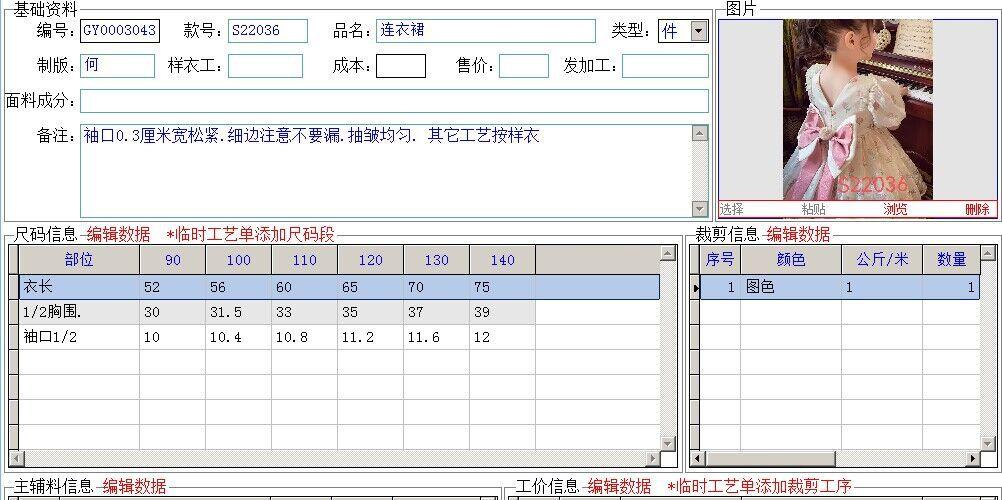Click the 备注 scrollbar down arrow
This screenshot has width=1002, height=500.
pyautogui.click(x=700, y=208)
